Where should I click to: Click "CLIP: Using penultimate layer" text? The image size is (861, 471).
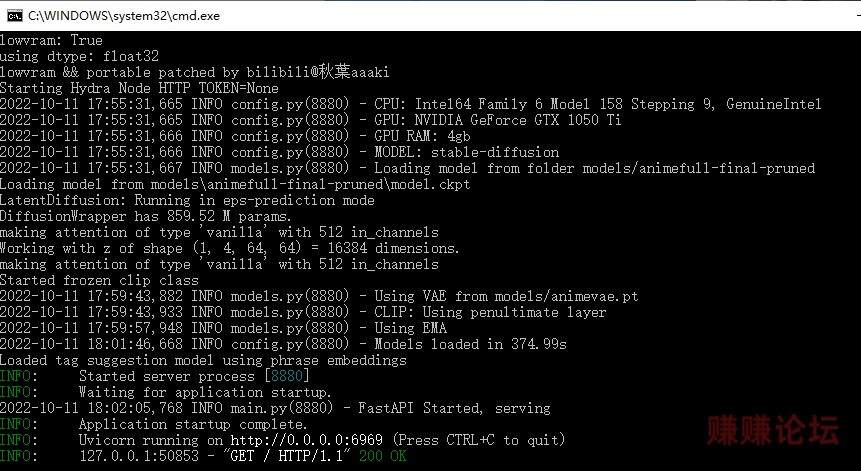point(490,312)
